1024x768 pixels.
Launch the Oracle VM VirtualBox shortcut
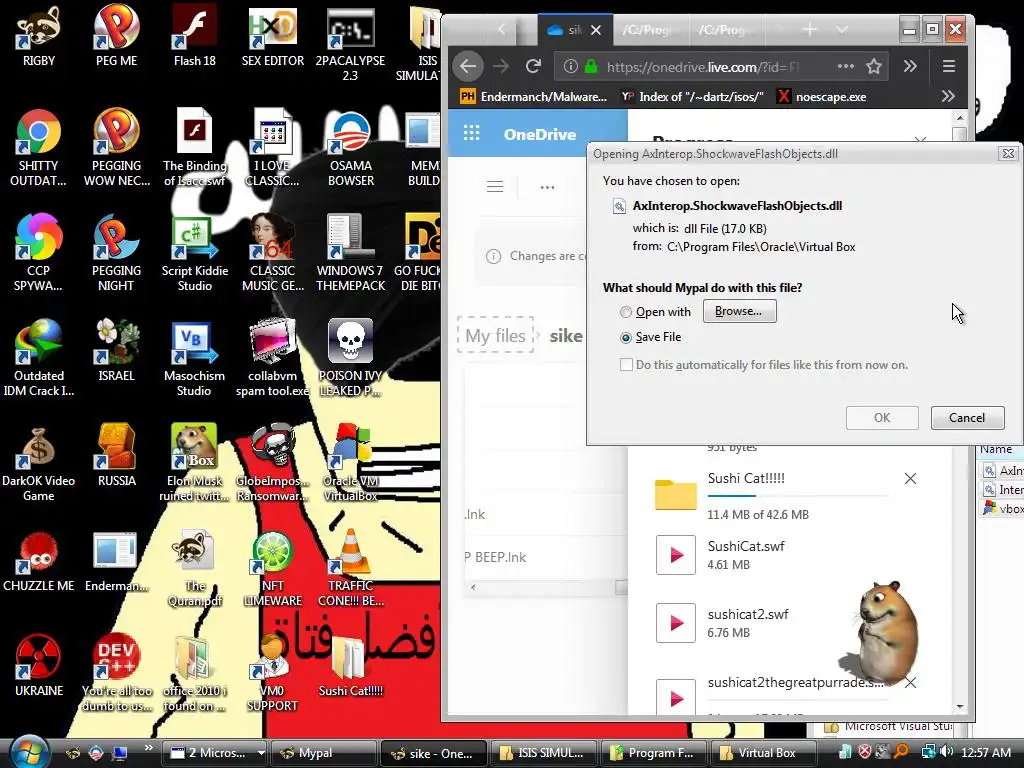[x=351, y=462]
